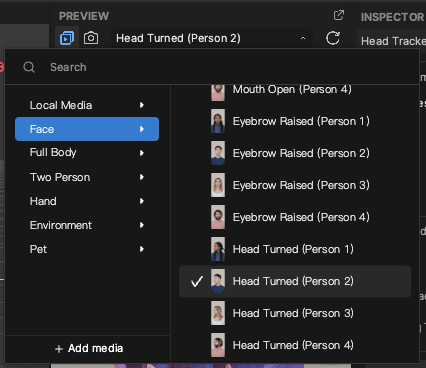Open the Face category
Screen dimensions: 426x368
tap(87, 129)
